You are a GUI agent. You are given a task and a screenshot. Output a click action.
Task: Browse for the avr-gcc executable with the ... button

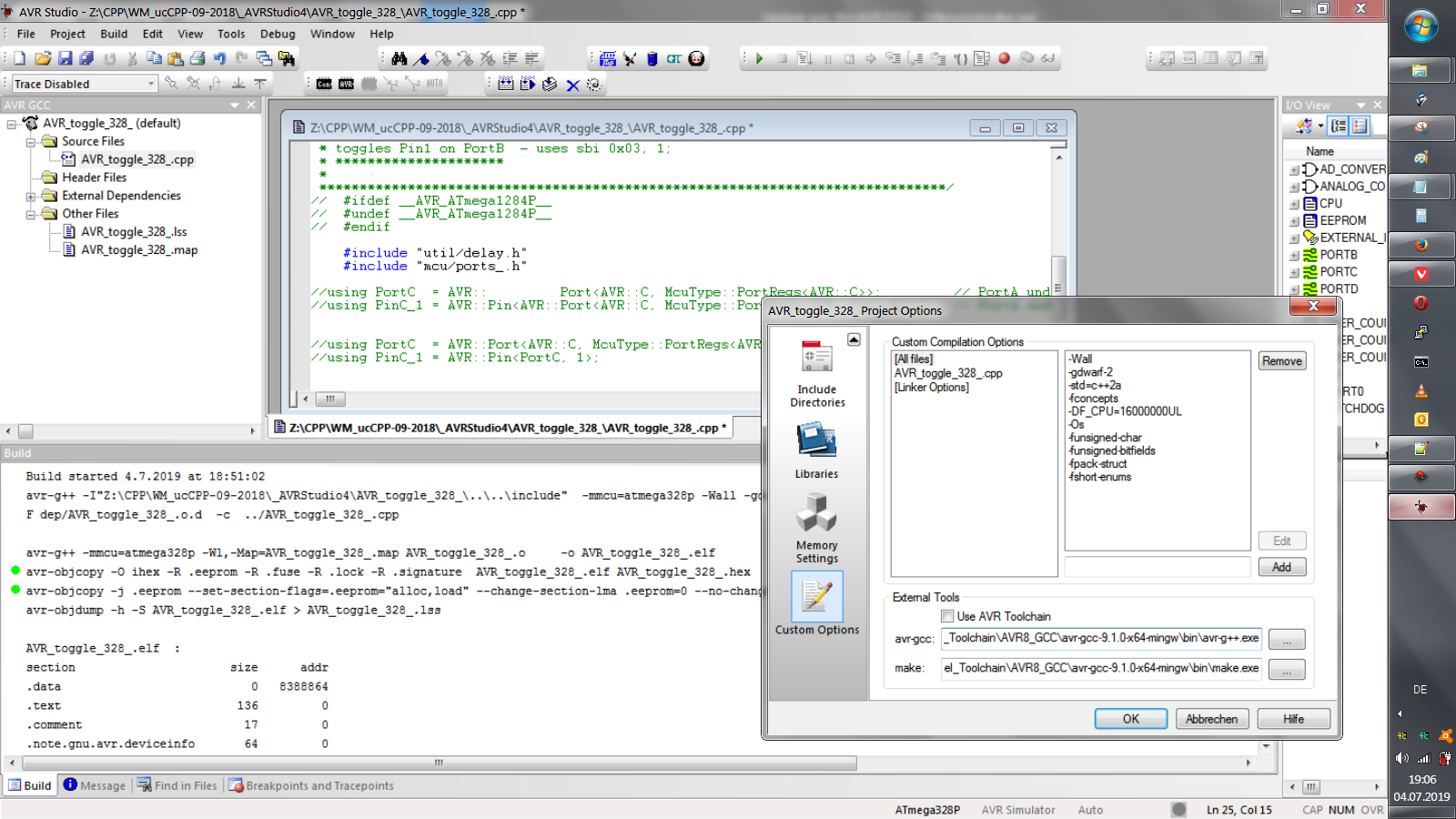point(1287,640)
